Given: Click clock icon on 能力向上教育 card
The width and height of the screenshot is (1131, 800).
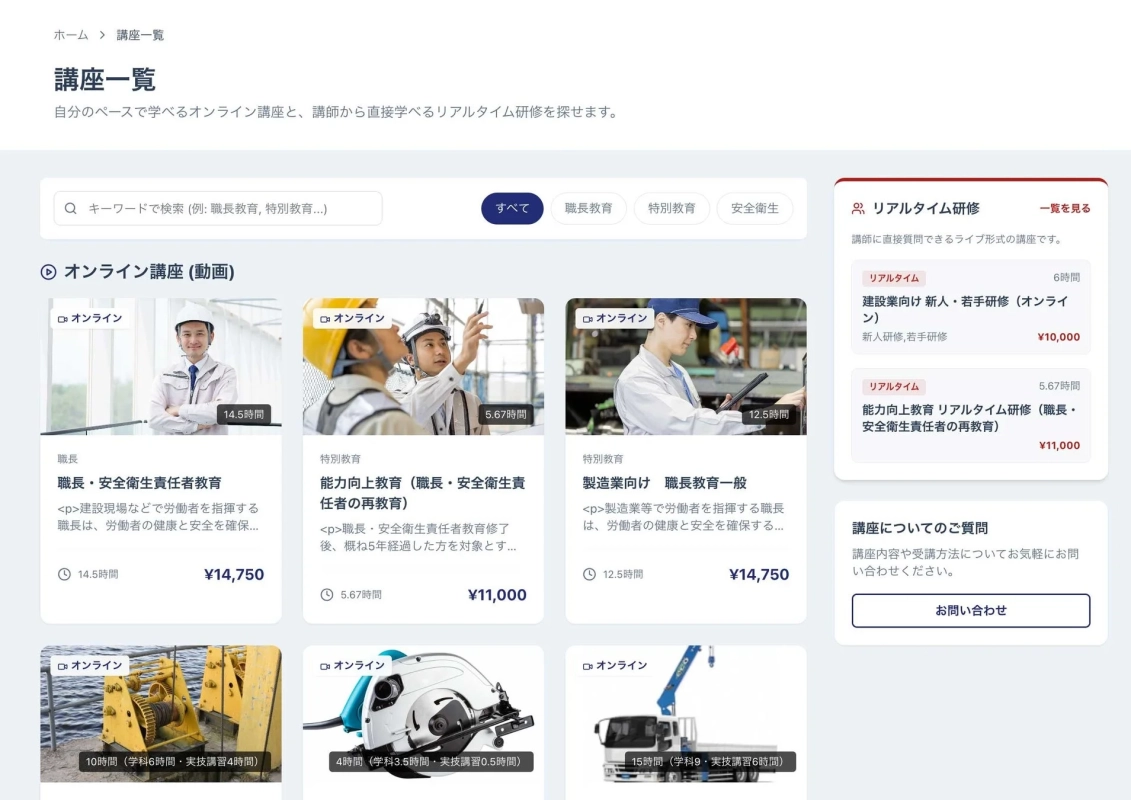Looking at the screenshot, I should point(327,595).
